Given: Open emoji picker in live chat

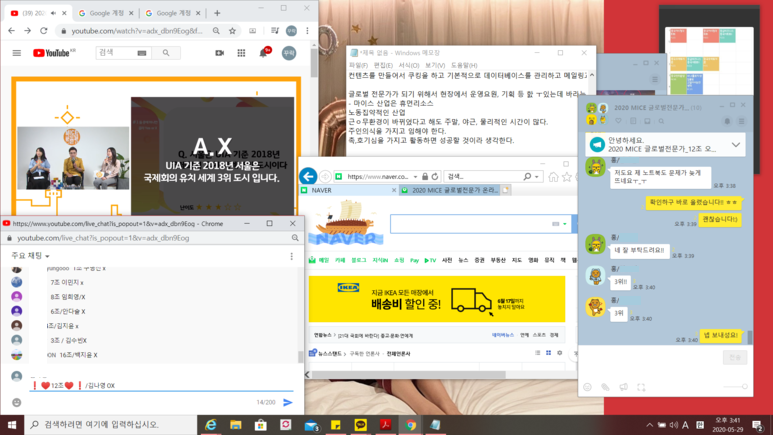Looking at the screenshot, I should 17,402.
